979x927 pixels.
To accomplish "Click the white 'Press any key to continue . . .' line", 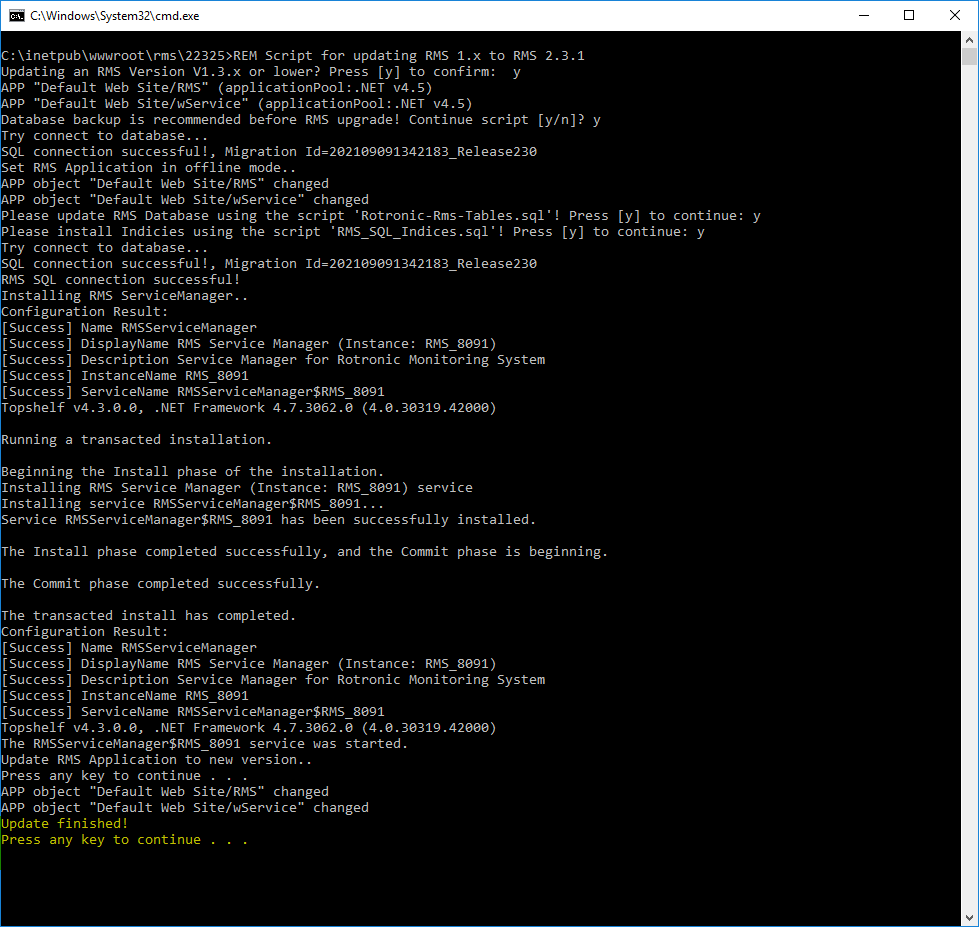I will pyautogui.click(x=124, y=776).
